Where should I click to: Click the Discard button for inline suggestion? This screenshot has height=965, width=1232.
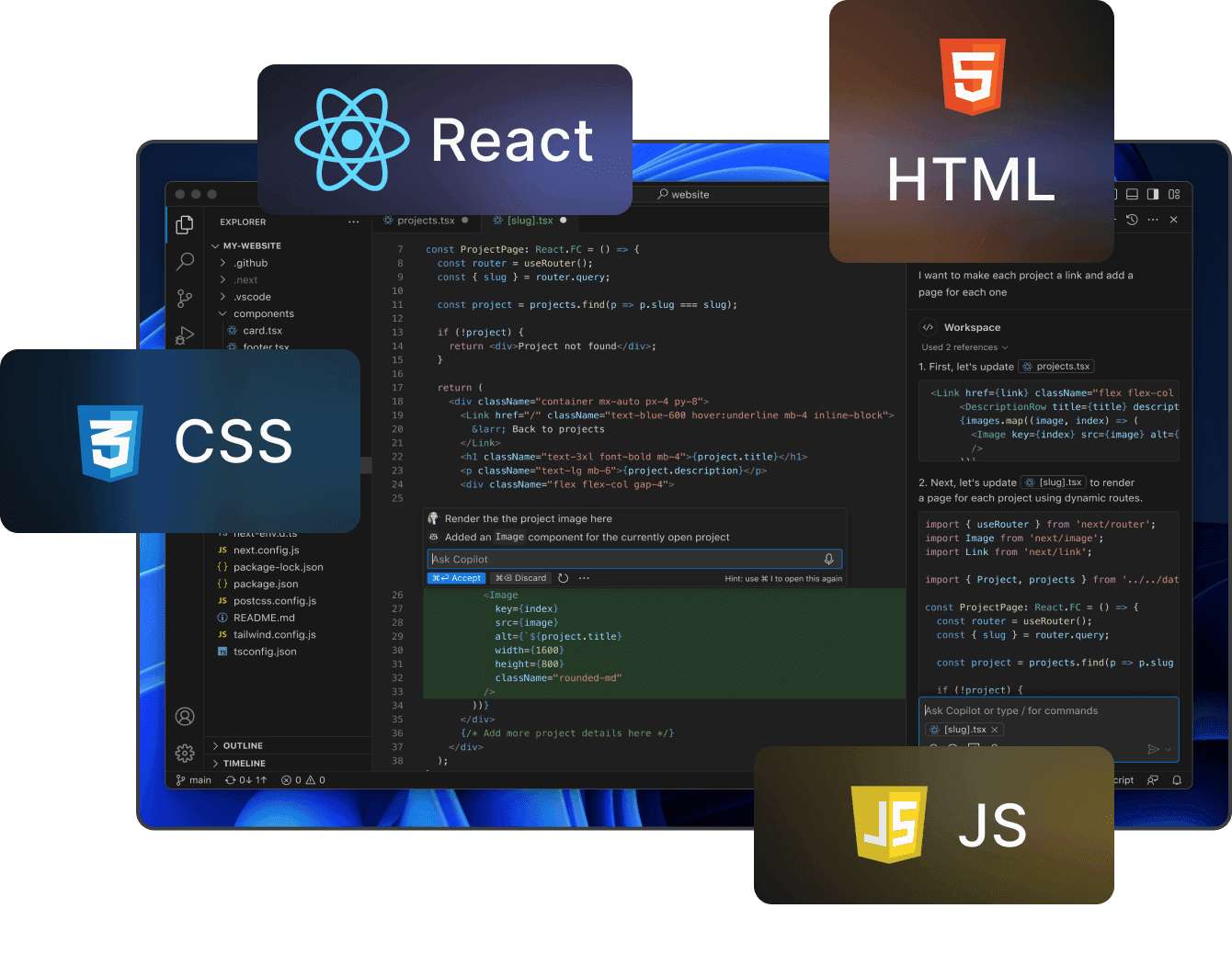[x=520, y=578]
